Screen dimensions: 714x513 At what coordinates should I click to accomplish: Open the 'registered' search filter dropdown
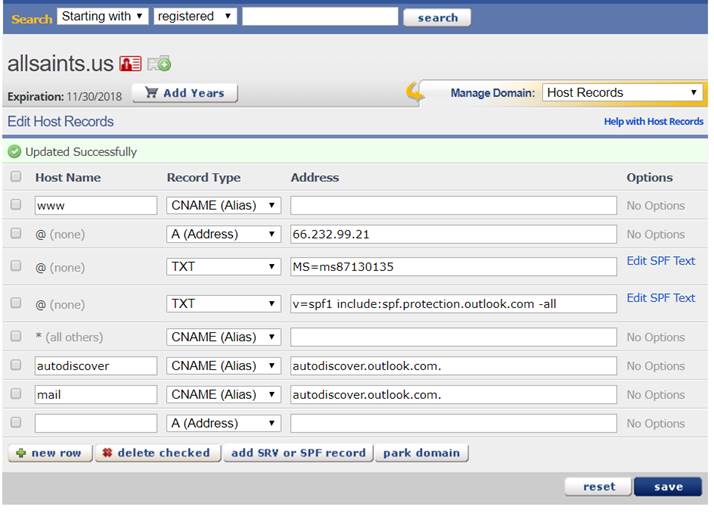195,17
